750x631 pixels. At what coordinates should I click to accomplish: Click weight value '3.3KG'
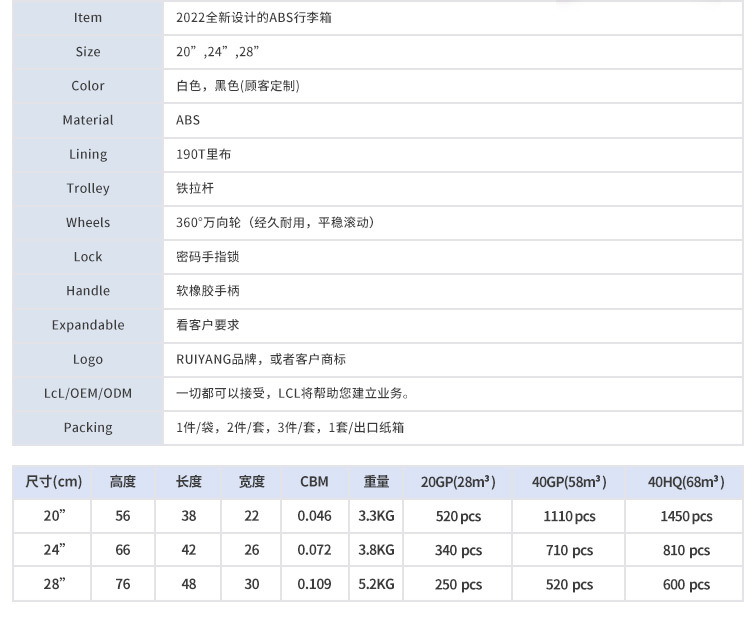[376, 516]
